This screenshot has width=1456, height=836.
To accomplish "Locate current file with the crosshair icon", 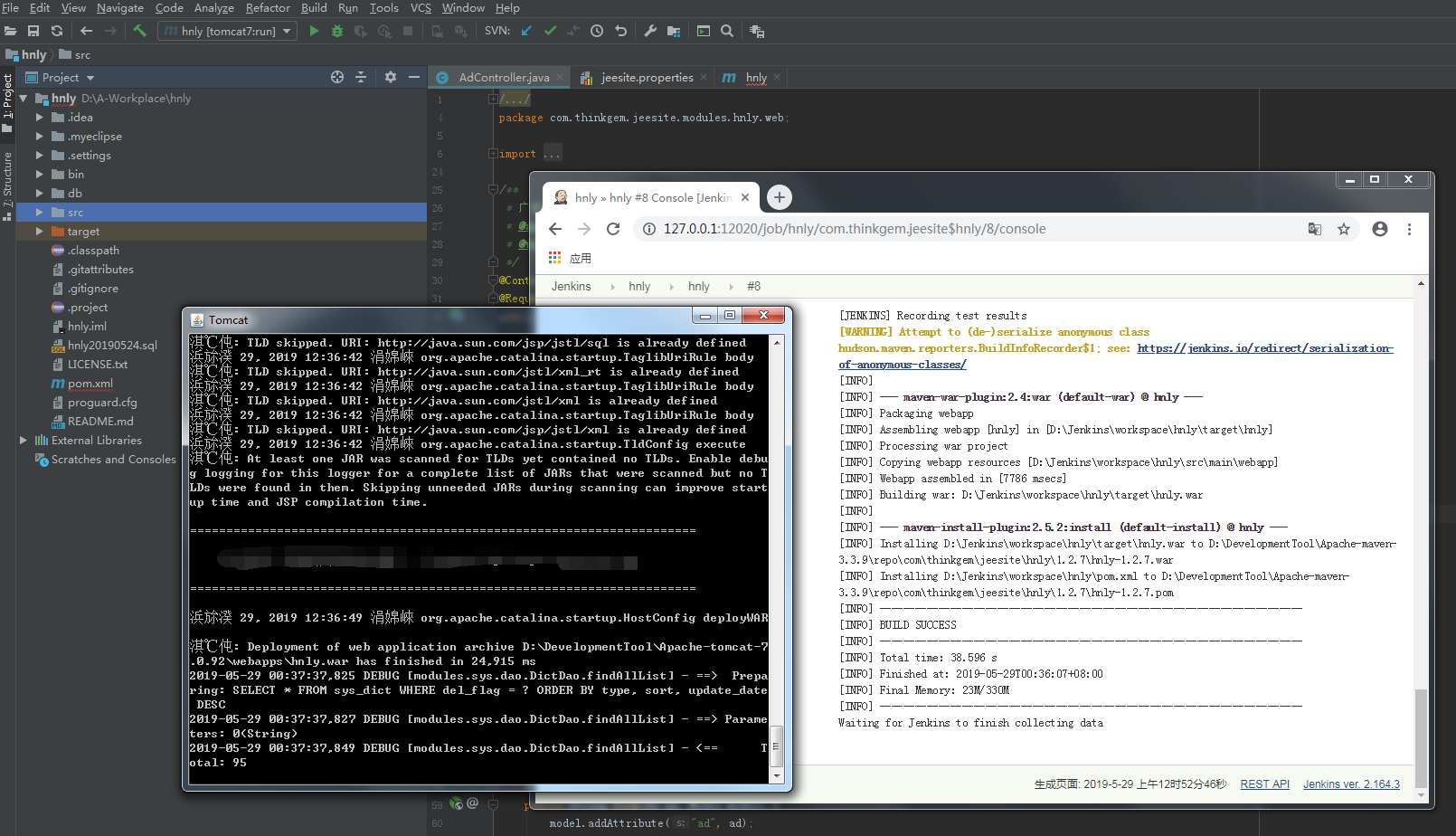I will pyautogui.click(x=337, y=77).
